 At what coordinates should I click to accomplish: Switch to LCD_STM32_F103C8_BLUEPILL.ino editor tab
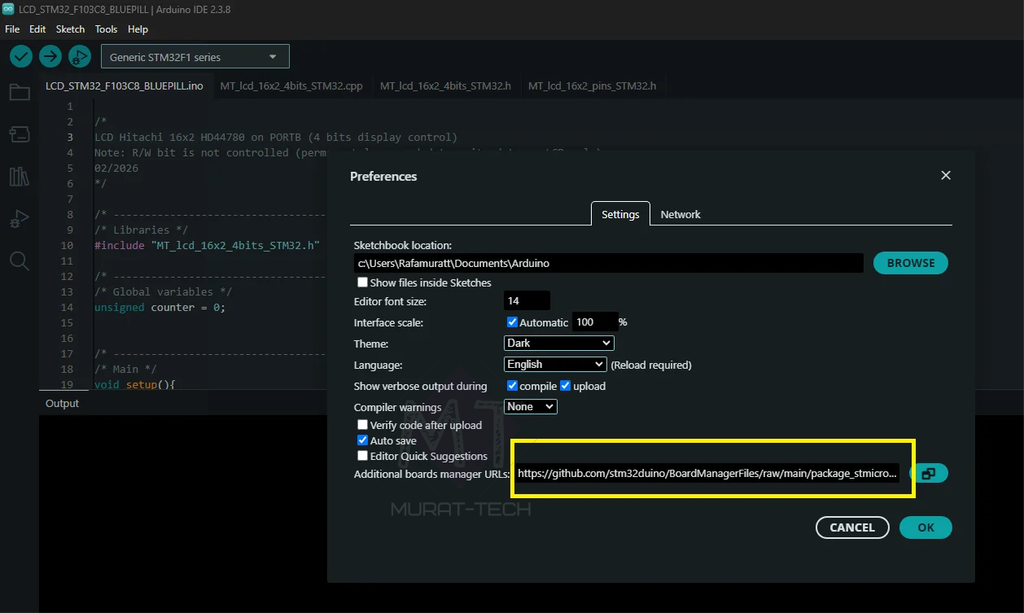pos(124,86)
